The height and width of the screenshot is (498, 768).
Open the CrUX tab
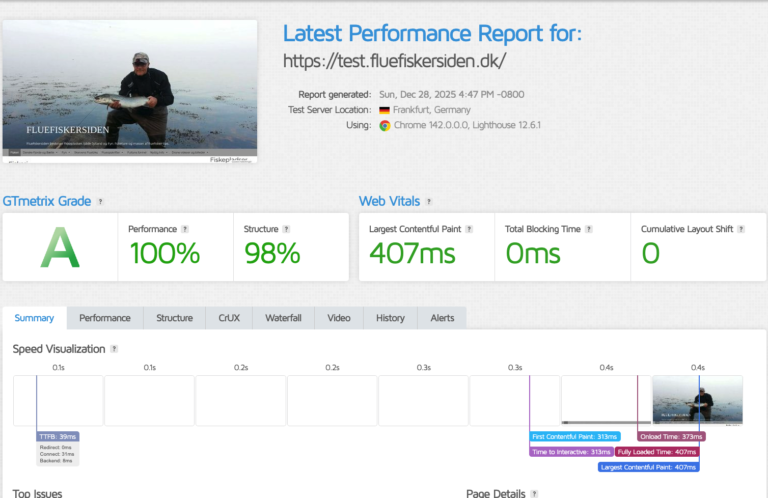[x=228, y=318]
